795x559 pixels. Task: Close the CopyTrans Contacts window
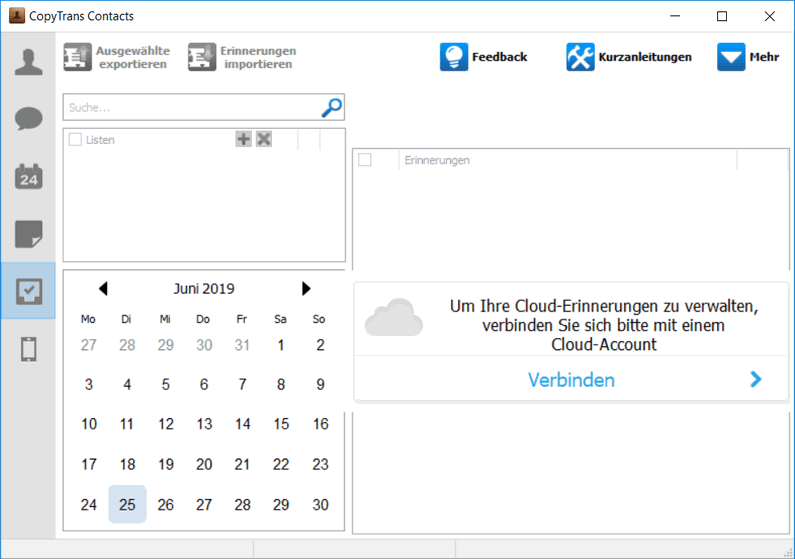[770, 16]
